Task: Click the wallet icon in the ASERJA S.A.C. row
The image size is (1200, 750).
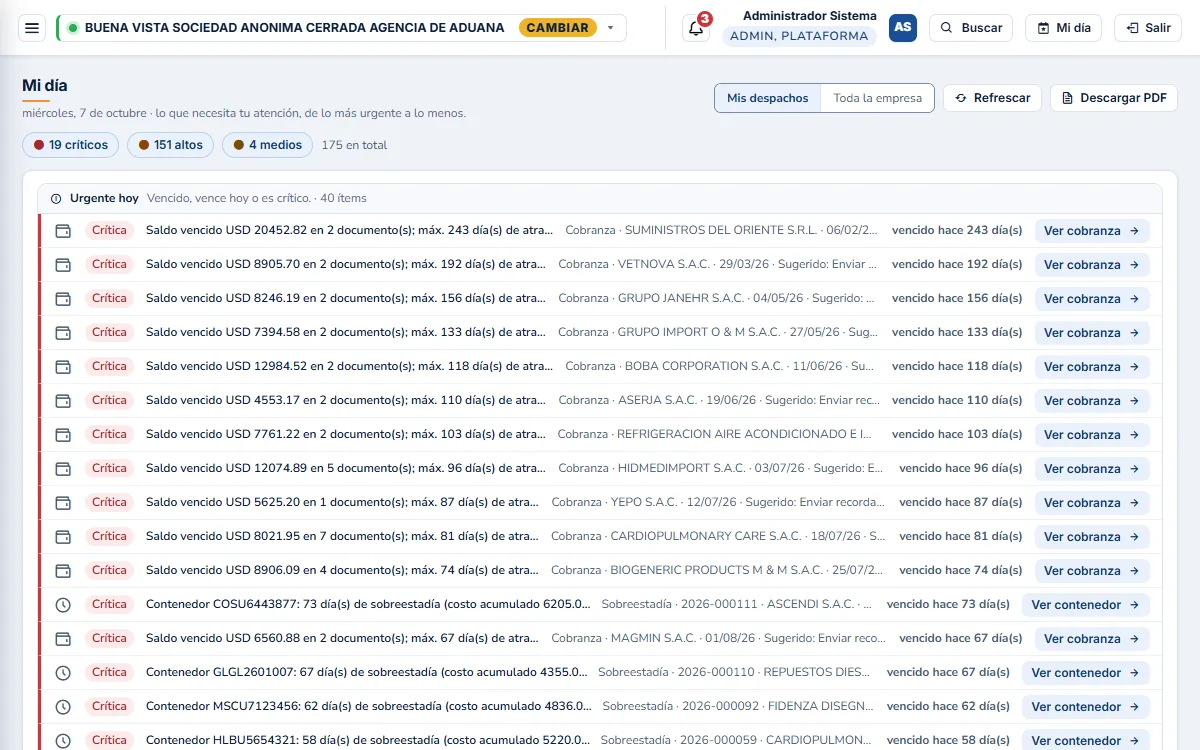Action: point(63,401)
